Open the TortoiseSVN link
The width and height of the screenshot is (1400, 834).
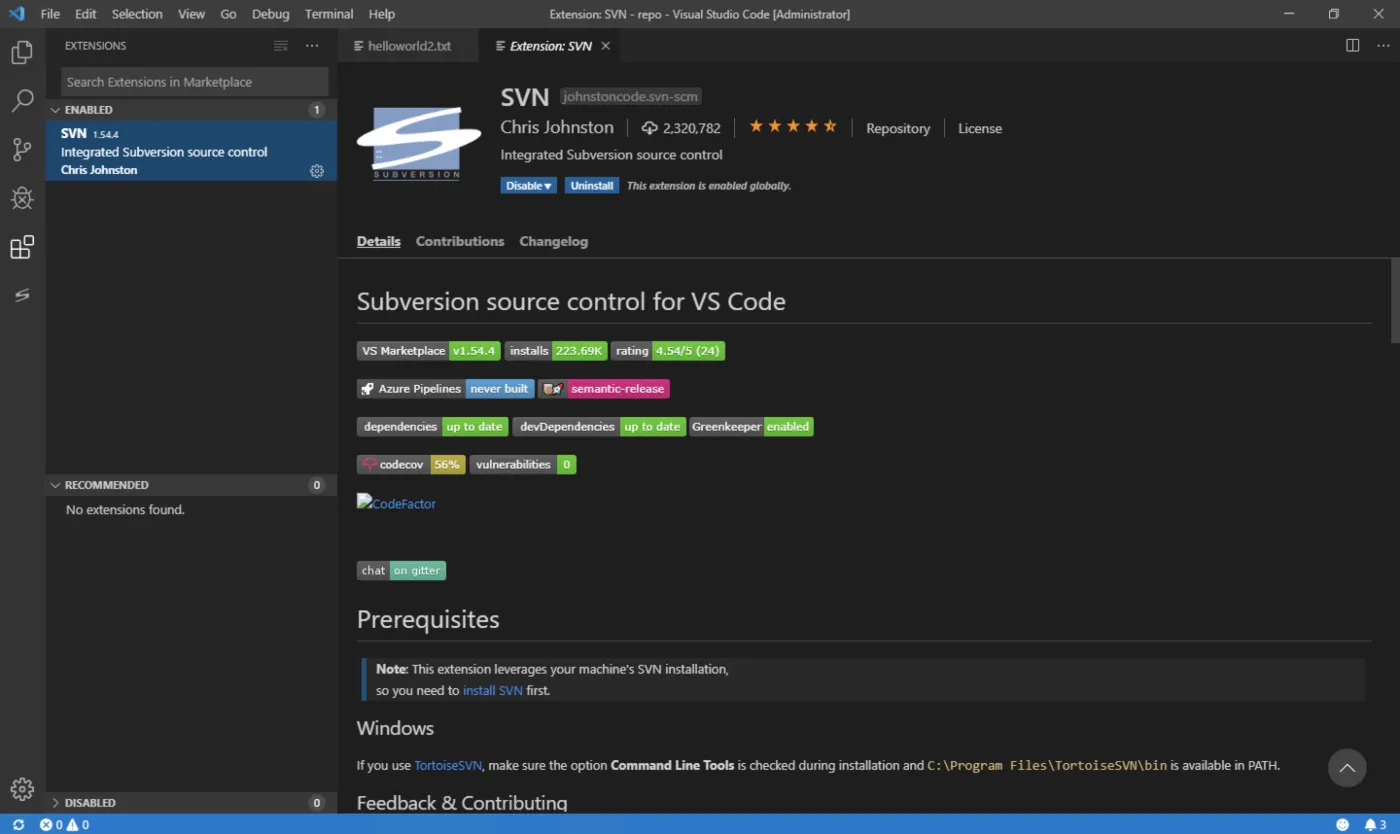pyautogui.click(x=448, y=765)
